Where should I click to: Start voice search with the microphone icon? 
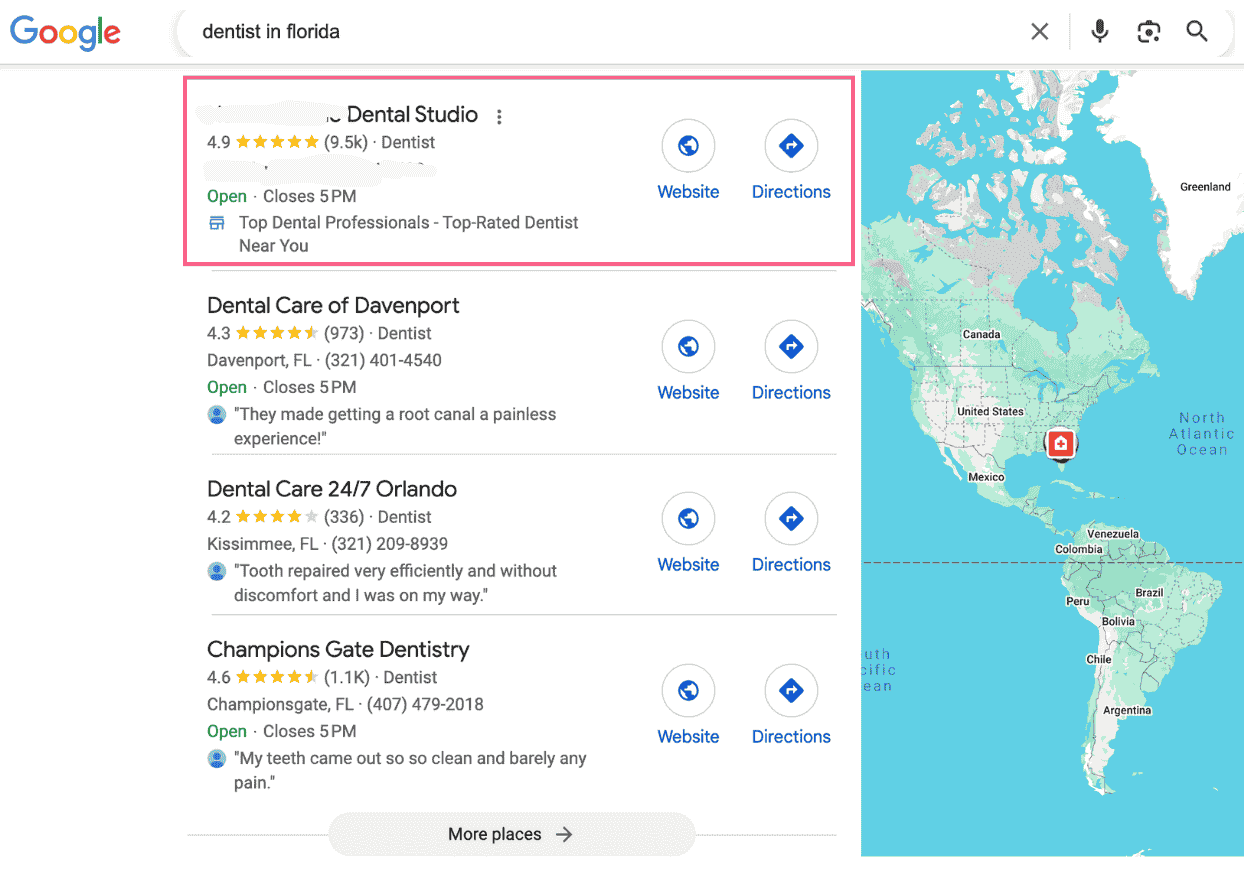(1100, 32)
